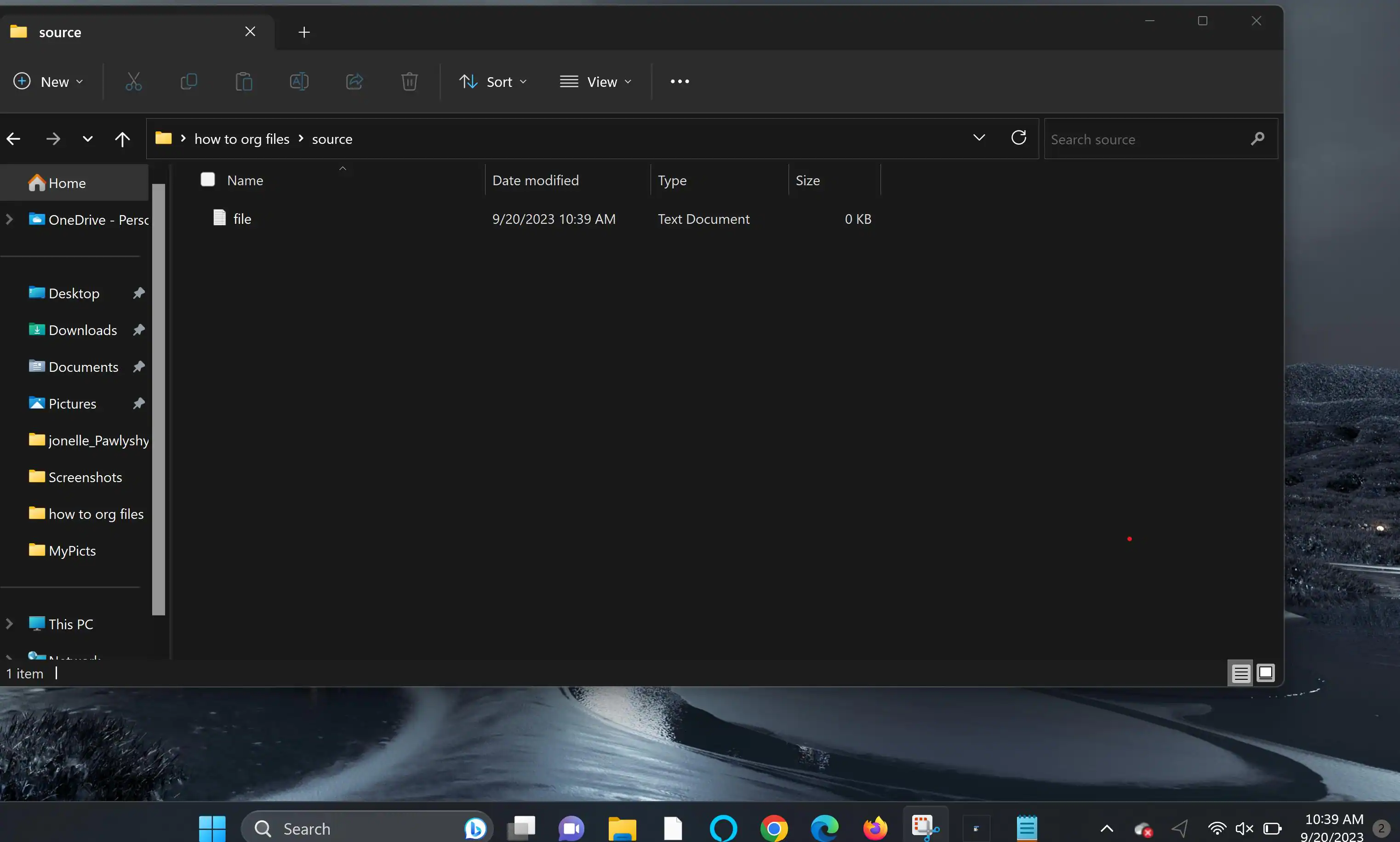Click the Copy icon in toolbar
The height and width of the screenshot is (842, 1400).
[x=189, y=82]
